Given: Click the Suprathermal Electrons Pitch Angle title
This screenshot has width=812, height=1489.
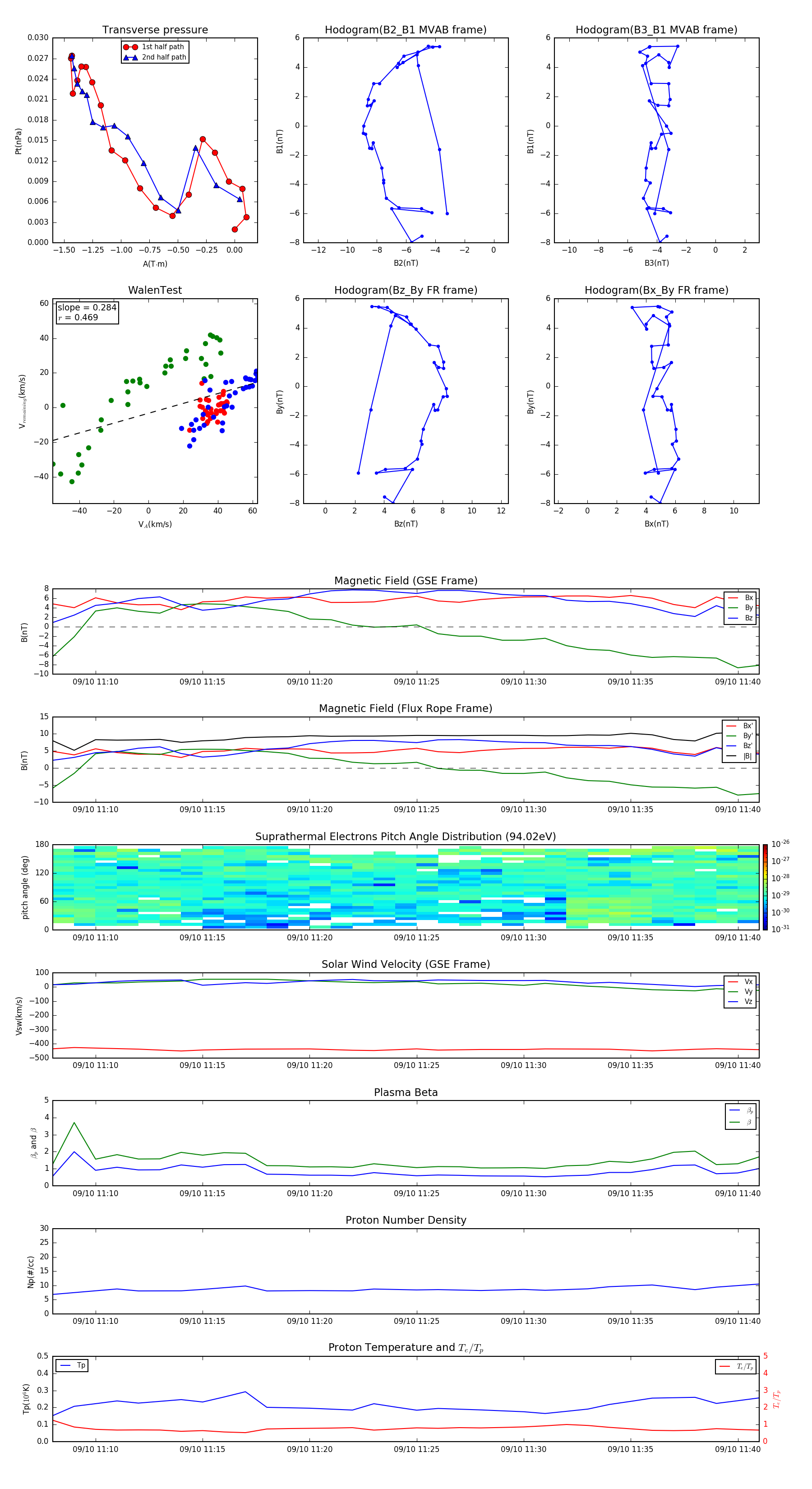Looking at the screenshot, I should tap(406, 837).
